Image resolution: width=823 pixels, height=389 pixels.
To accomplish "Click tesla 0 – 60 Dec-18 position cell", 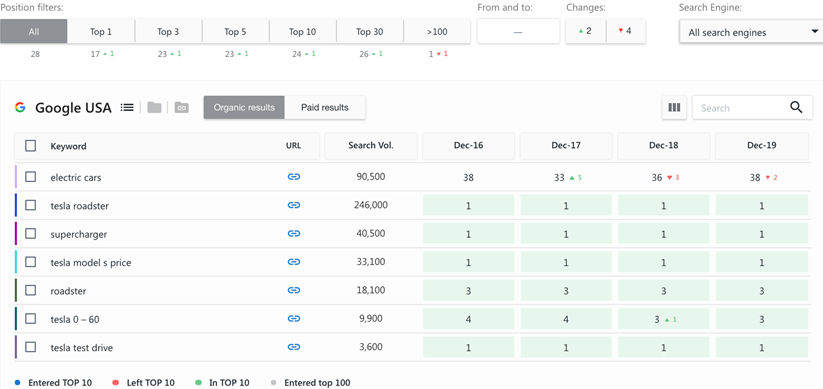I will [663, 319].
